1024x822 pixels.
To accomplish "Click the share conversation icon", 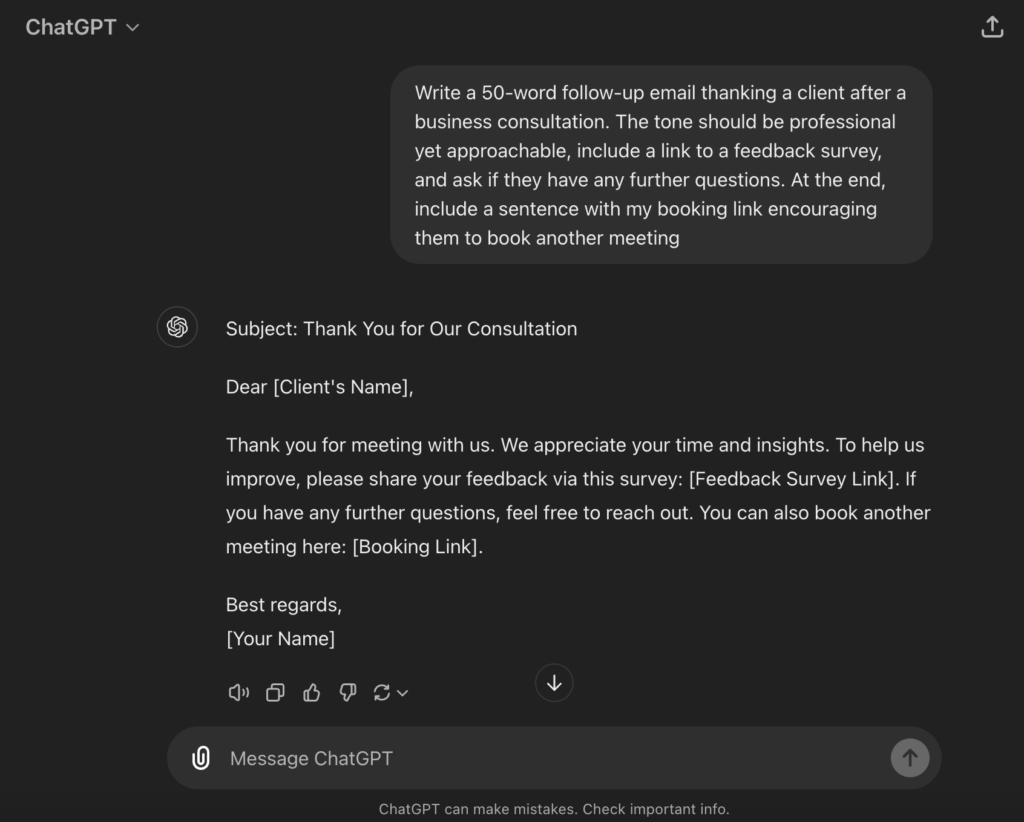I will [991, 28].
